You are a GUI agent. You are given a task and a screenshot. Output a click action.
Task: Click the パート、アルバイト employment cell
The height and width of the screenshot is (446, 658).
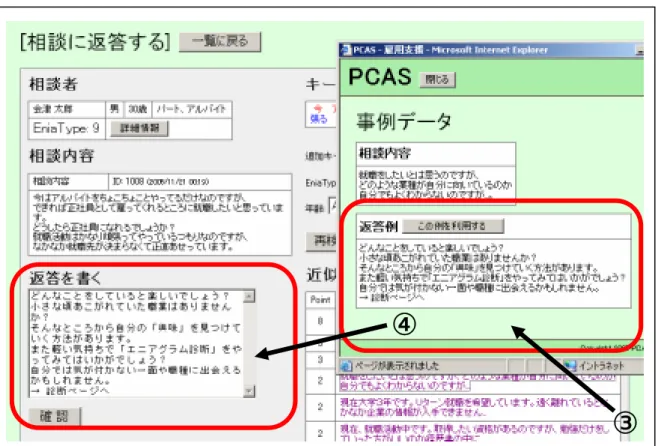point(192,110)
